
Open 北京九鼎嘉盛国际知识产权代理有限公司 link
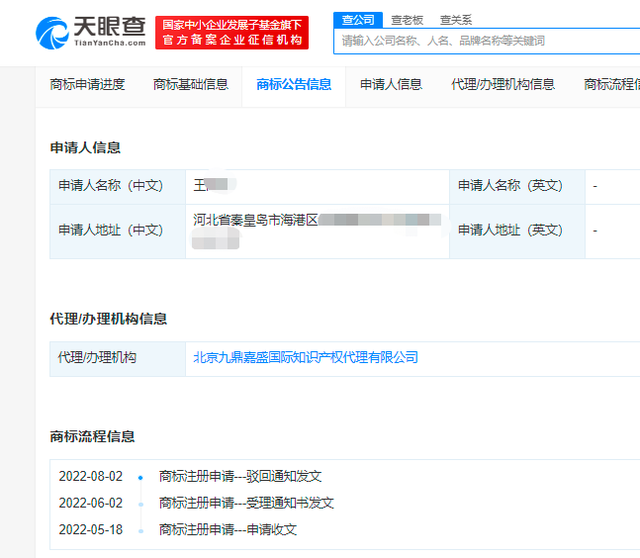coord(306,358)
